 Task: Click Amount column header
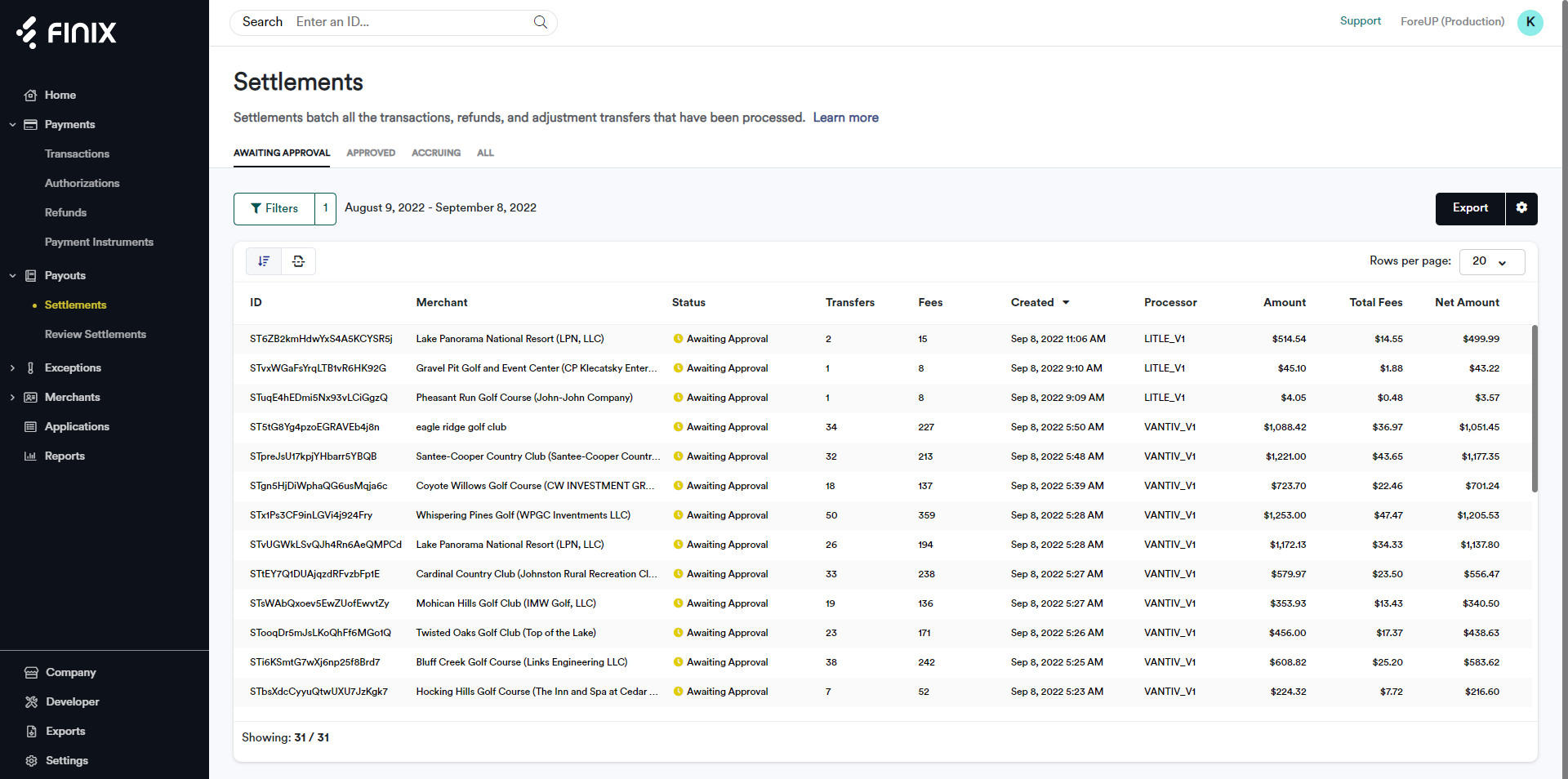[x=1284, y=303]
